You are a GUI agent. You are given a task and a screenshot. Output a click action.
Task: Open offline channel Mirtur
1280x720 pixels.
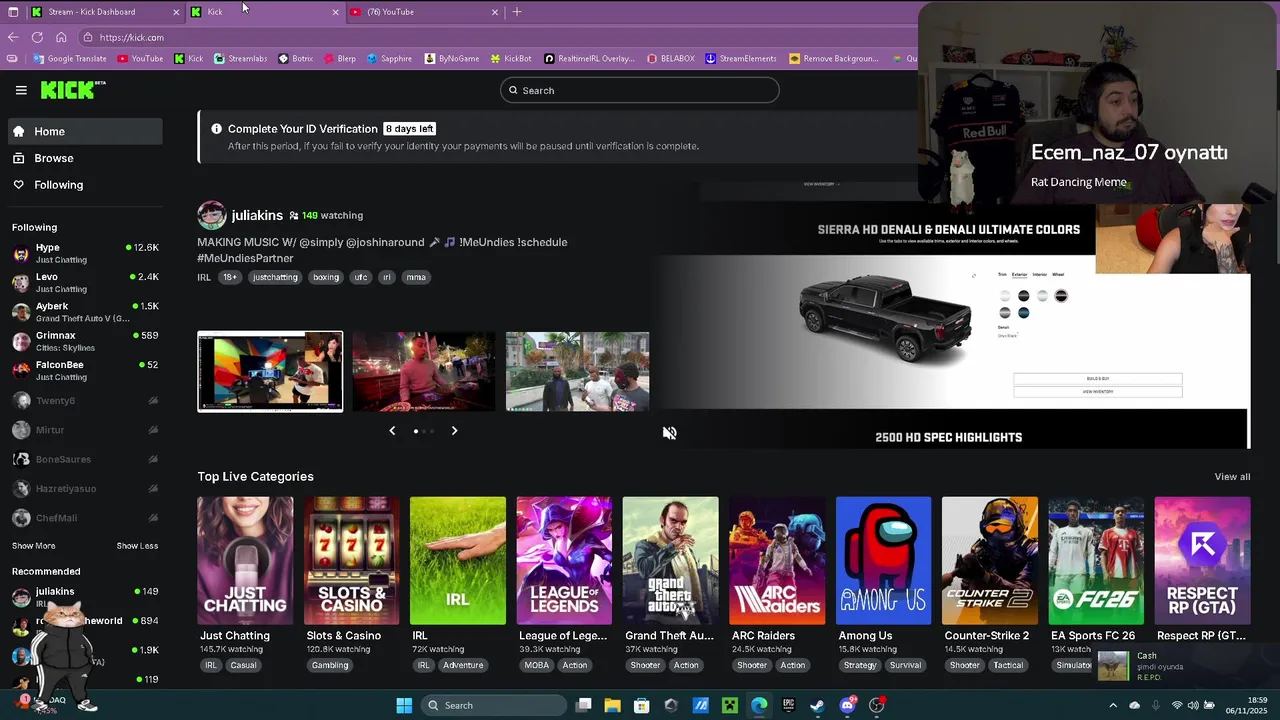point(85,430)
